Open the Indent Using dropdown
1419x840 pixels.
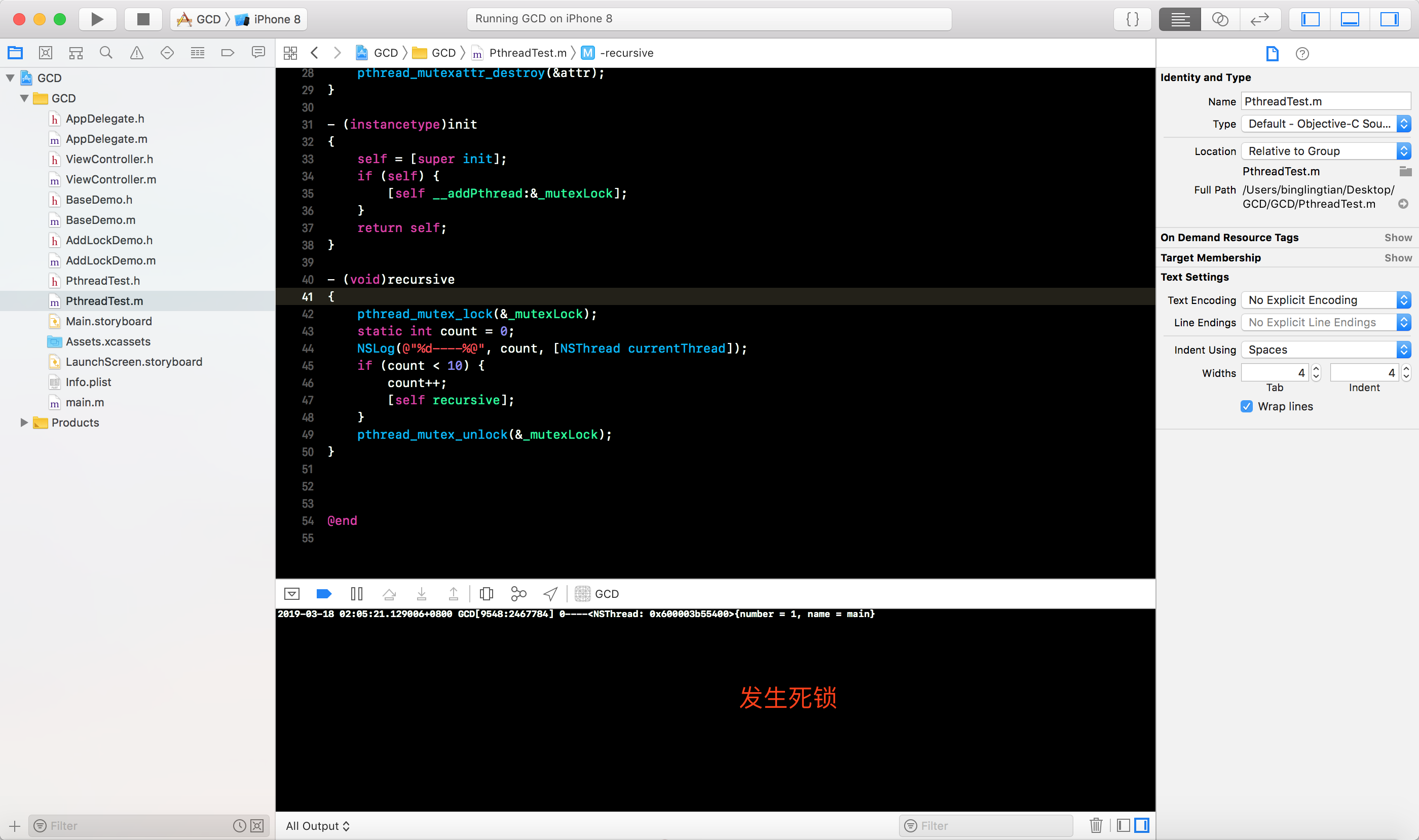1326,350
